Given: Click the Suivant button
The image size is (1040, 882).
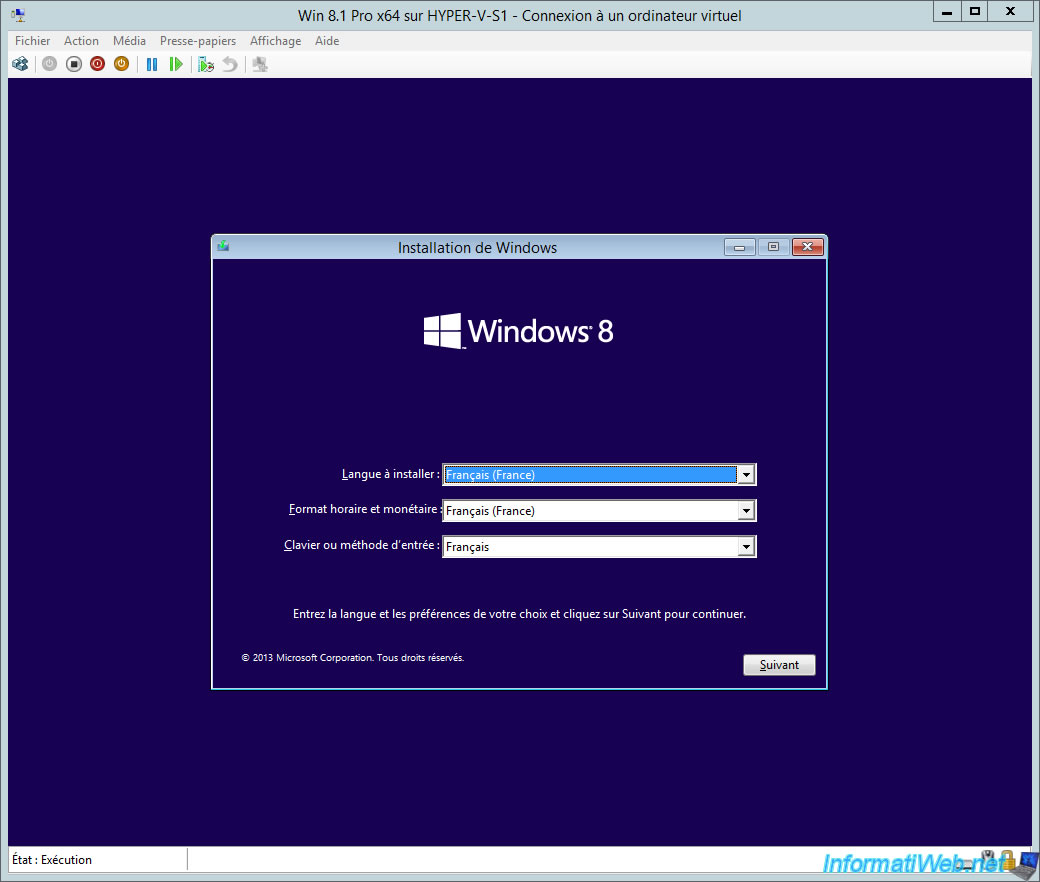Looking at the screenshot, I should click(779, 664).
